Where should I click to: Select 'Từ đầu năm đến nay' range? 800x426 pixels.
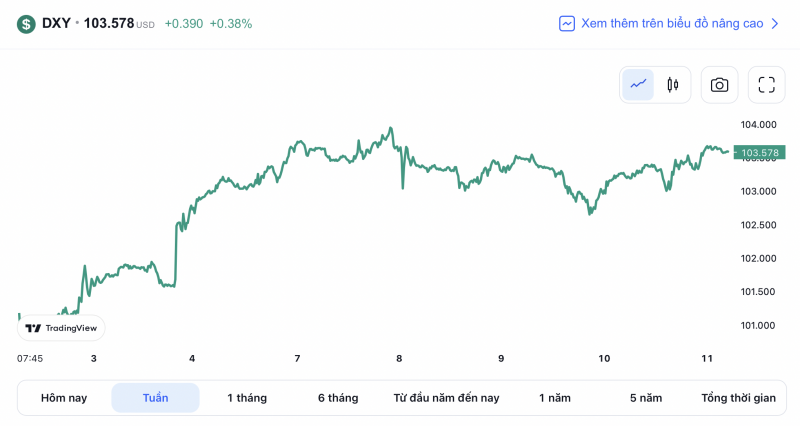point(446,398)
